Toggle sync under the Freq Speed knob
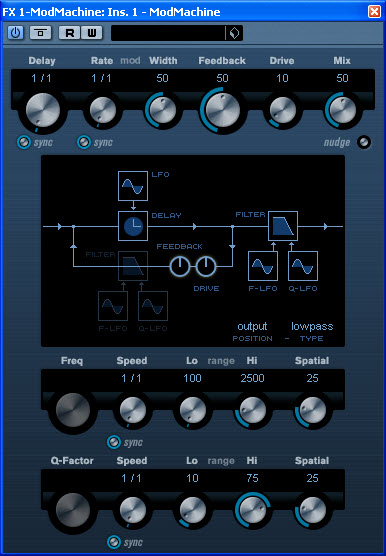This screenshot has width=386, height=556. pos(114,442)
